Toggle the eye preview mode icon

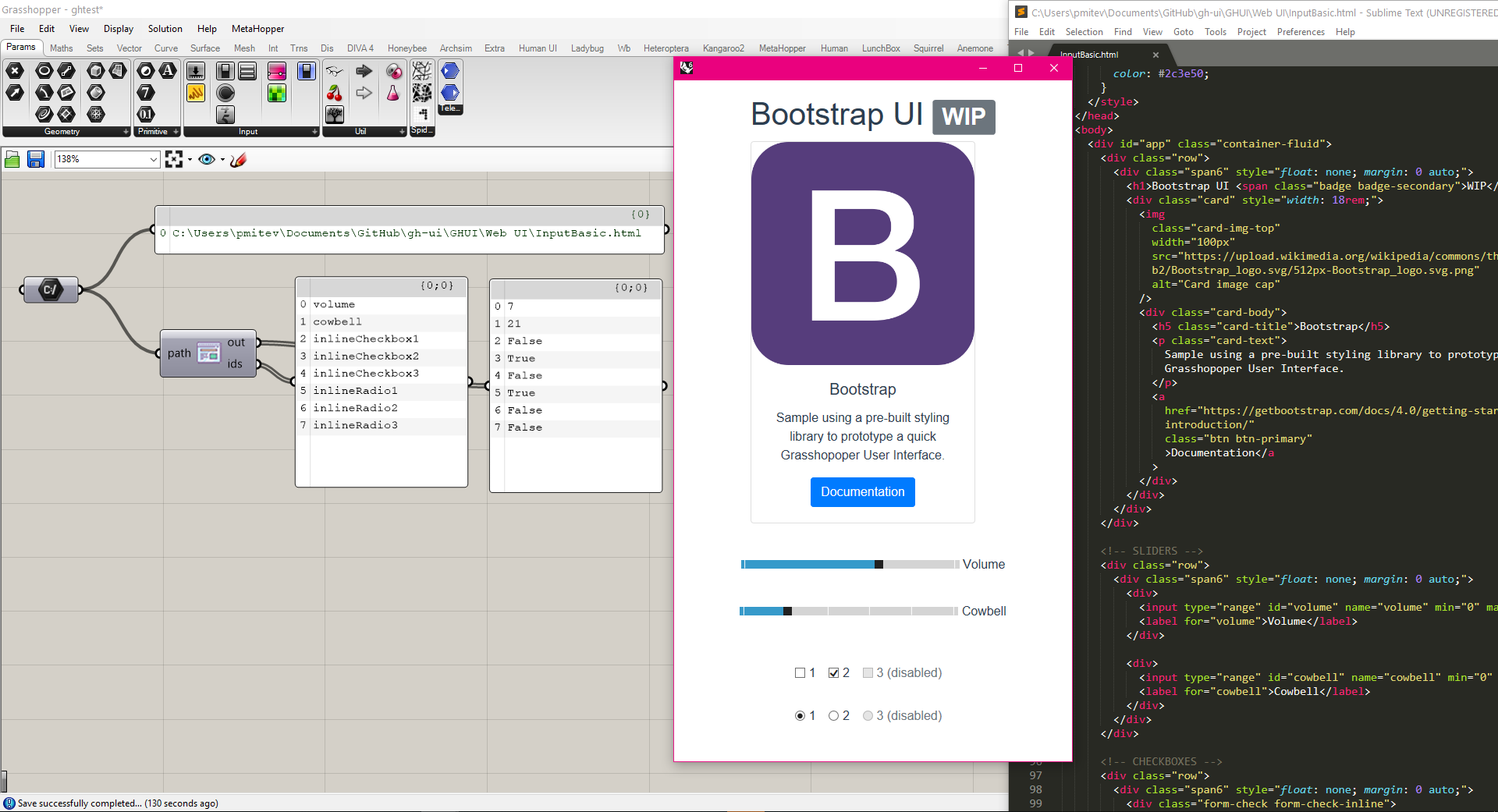(207, 159)
